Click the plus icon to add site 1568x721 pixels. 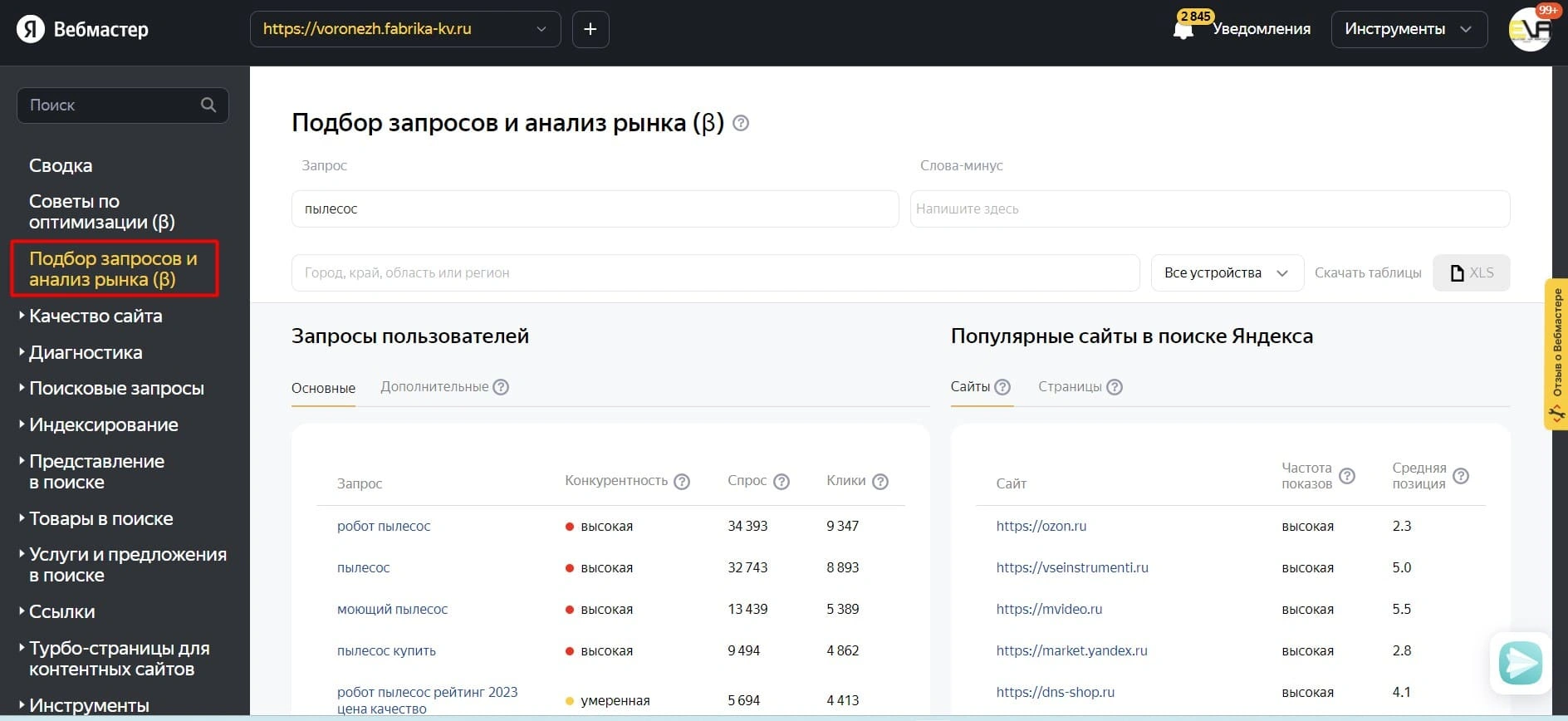[x=590, y=29]
